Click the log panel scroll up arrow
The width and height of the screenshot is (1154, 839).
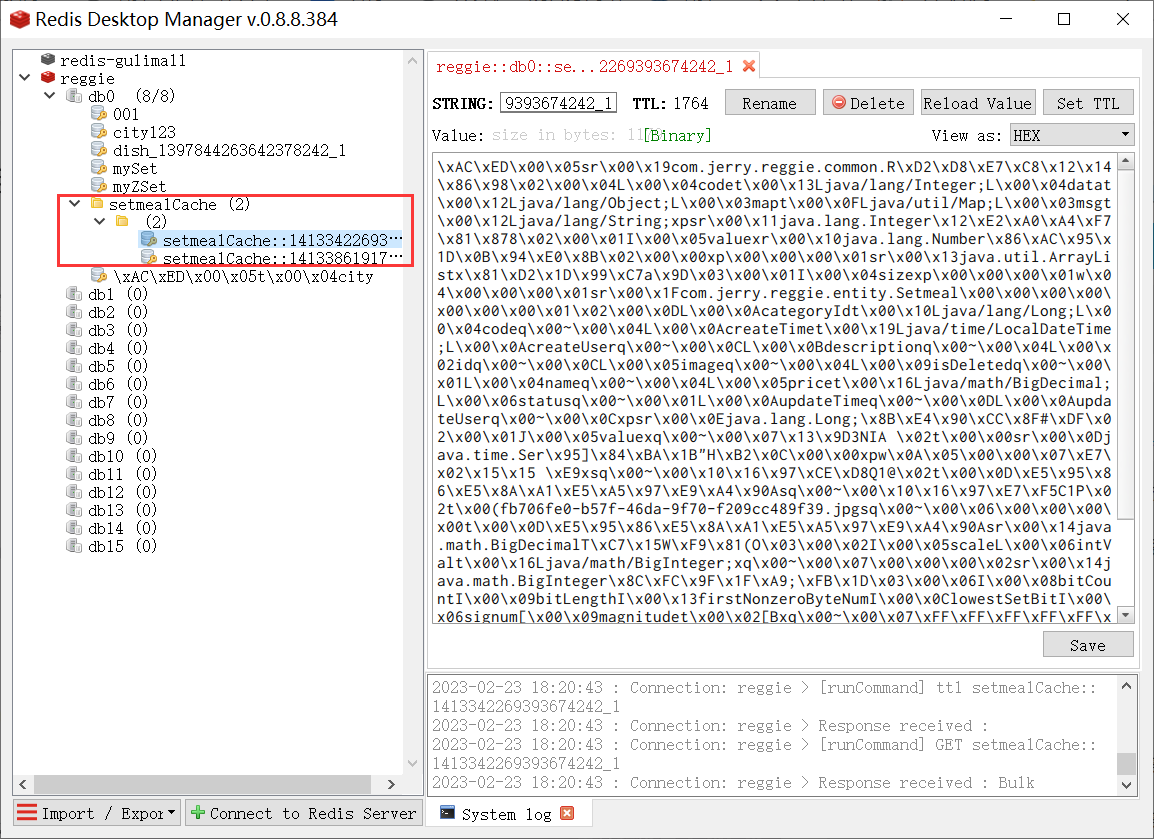(x=1126, y=686)
